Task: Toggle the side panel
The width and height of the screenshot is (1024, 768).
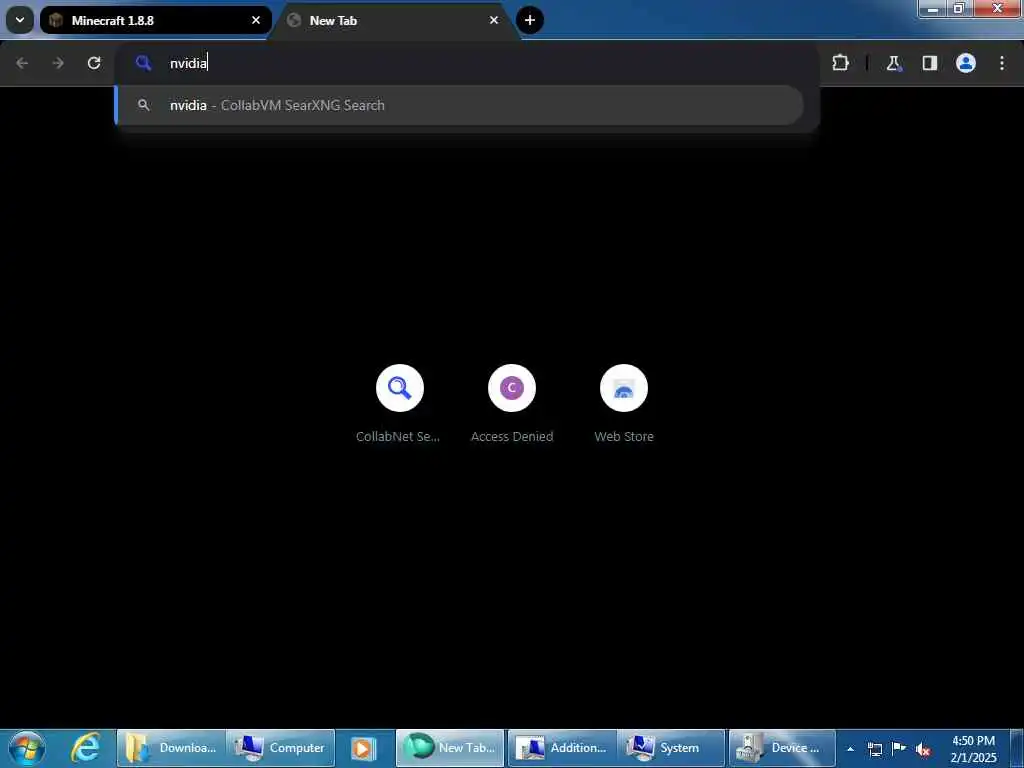Action: [929, 63]
